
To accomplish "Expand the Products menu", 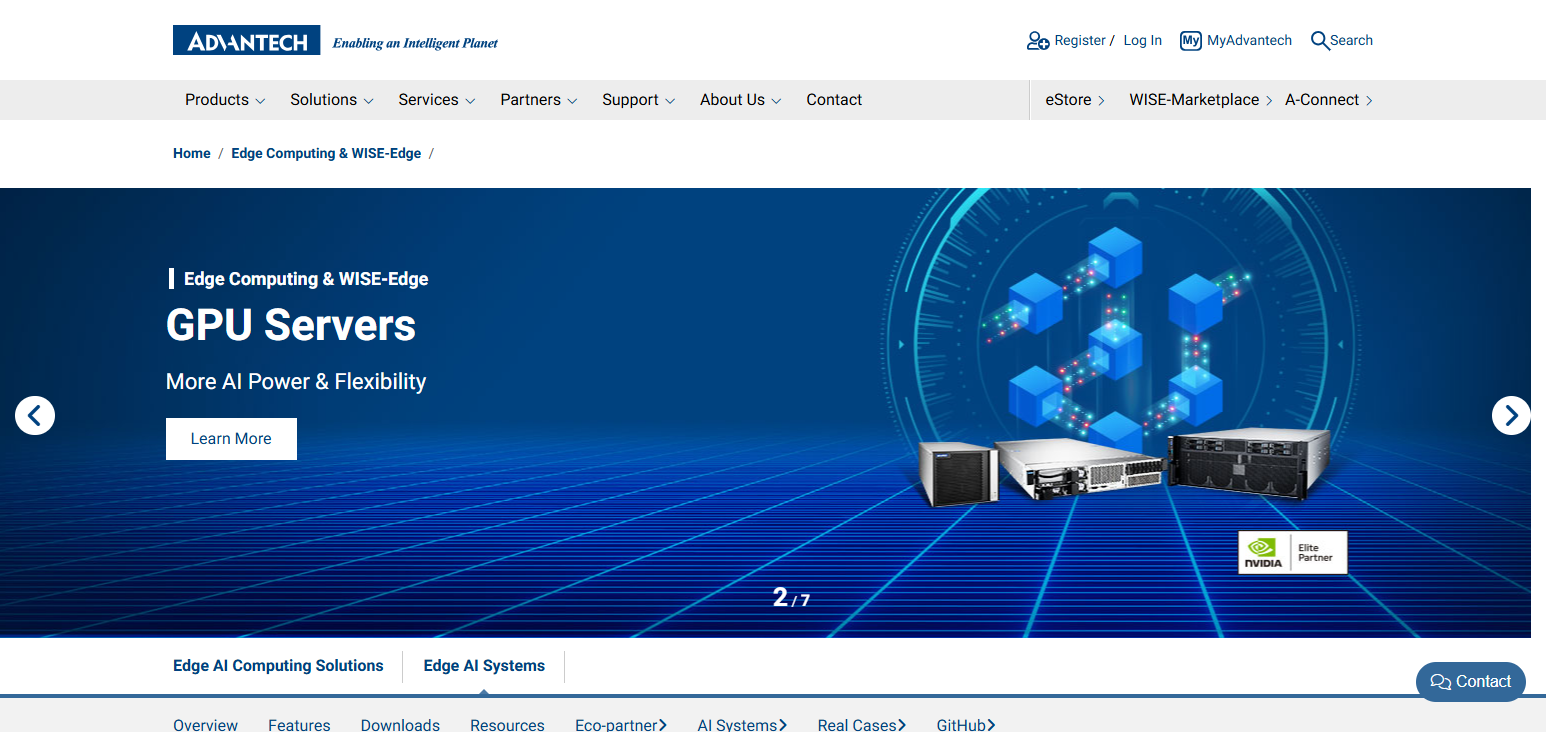I will tap(225, 100).
